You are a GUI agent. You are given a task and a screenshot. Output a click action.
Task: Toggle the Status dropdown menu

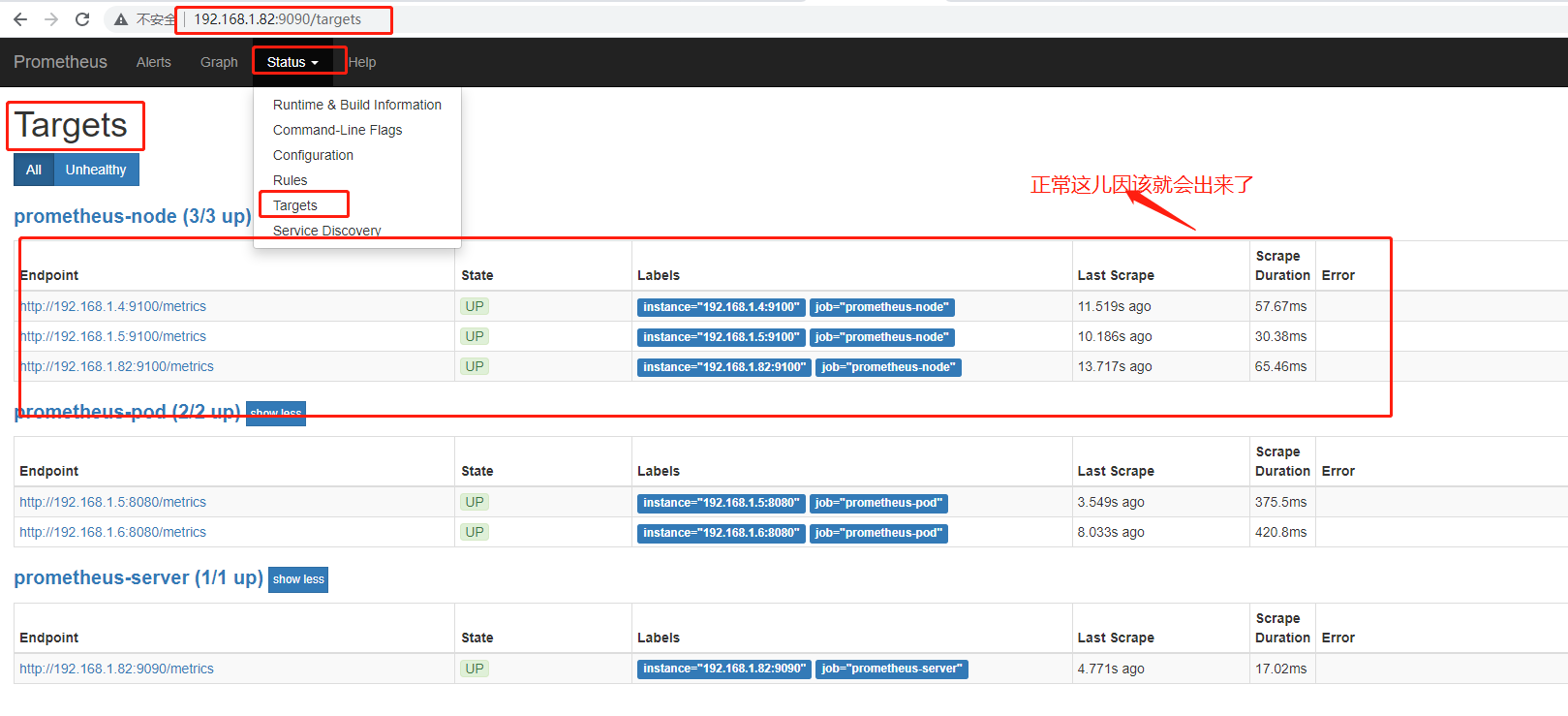[292, 62]
